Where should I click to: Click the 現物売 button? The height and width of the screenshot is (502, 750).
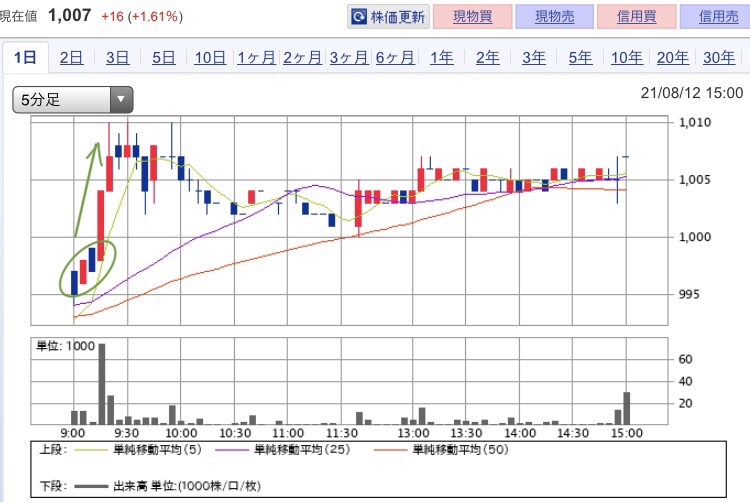[554, 17]
